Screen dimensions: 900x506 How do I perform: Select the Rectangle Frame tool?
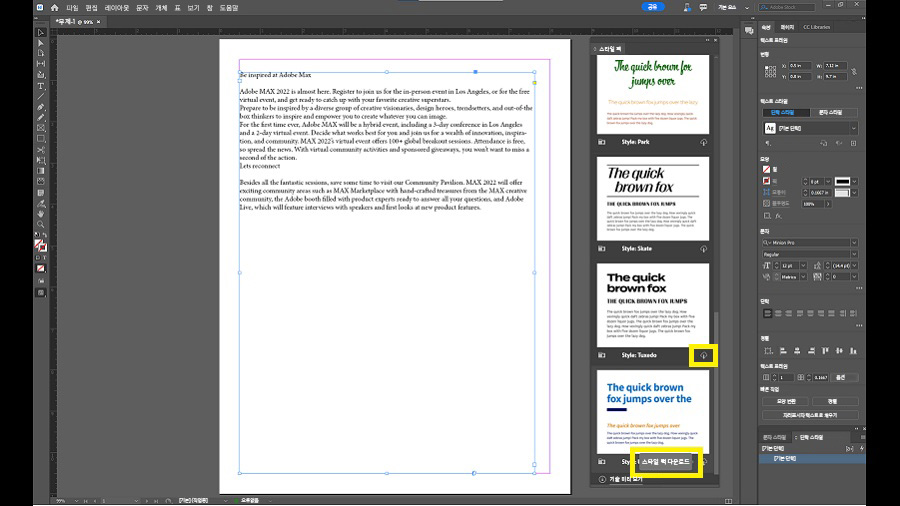[x=41, y=128]
